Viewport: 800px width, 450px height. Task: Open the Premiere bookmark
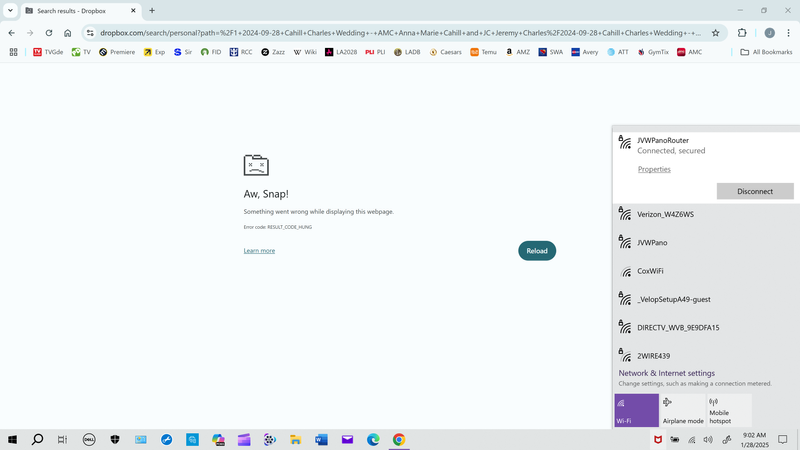[x=117, y=52]
